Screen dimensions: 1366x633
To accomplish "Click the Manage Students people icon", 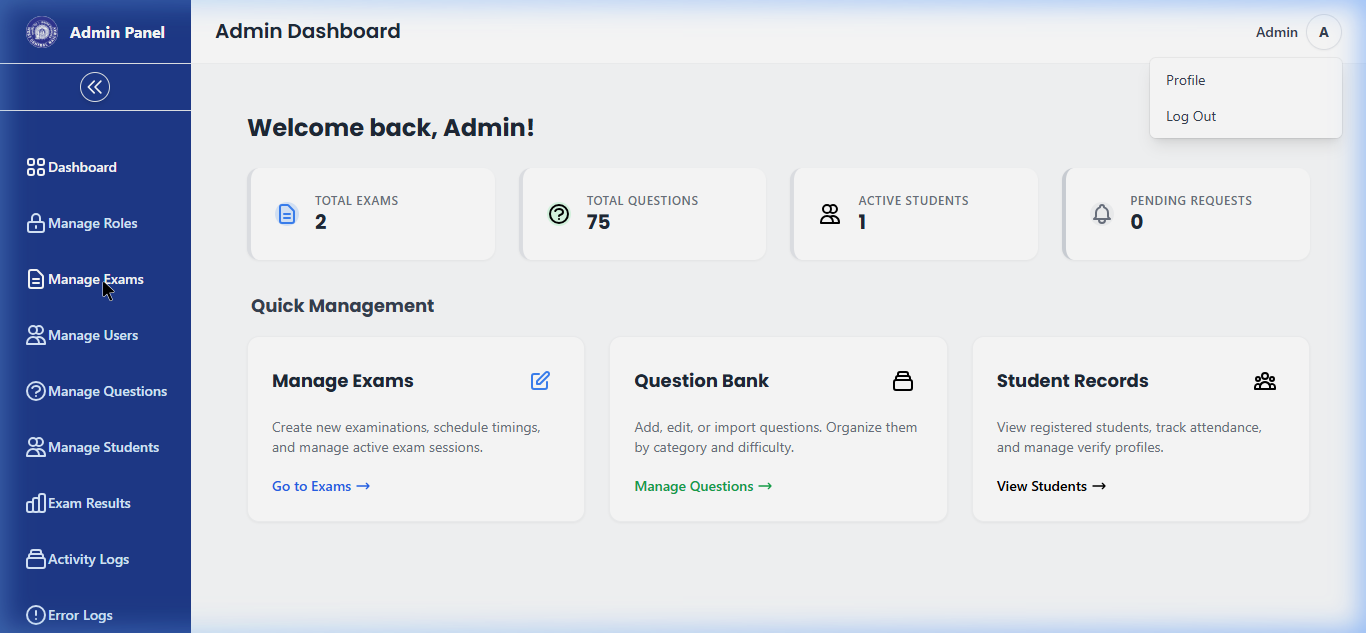I will pyautogui.click(x=36, y=447).
